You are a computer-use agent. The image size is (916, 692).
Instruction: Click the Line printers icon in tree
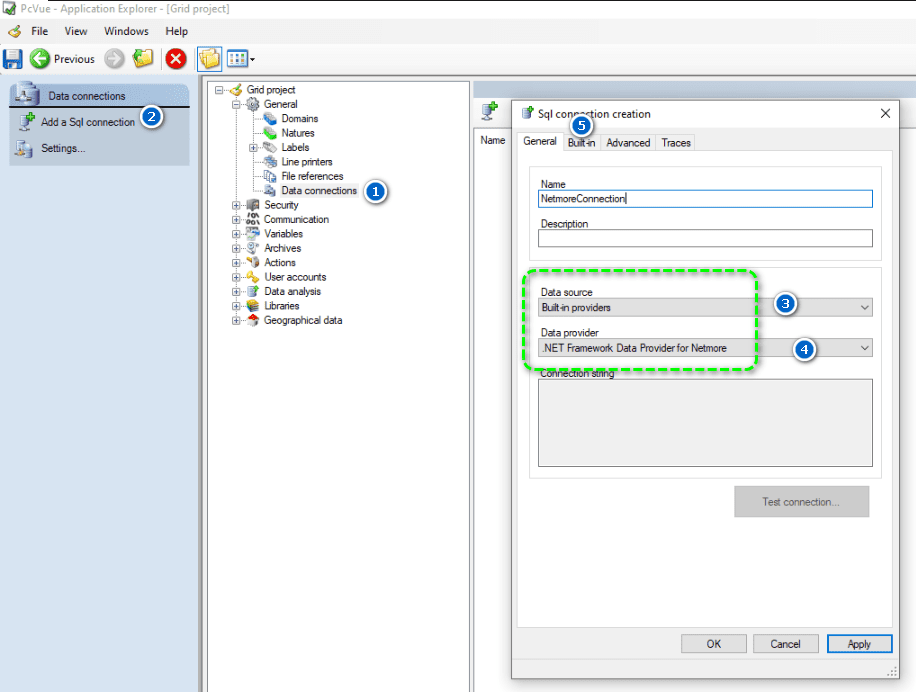[270, 162]
